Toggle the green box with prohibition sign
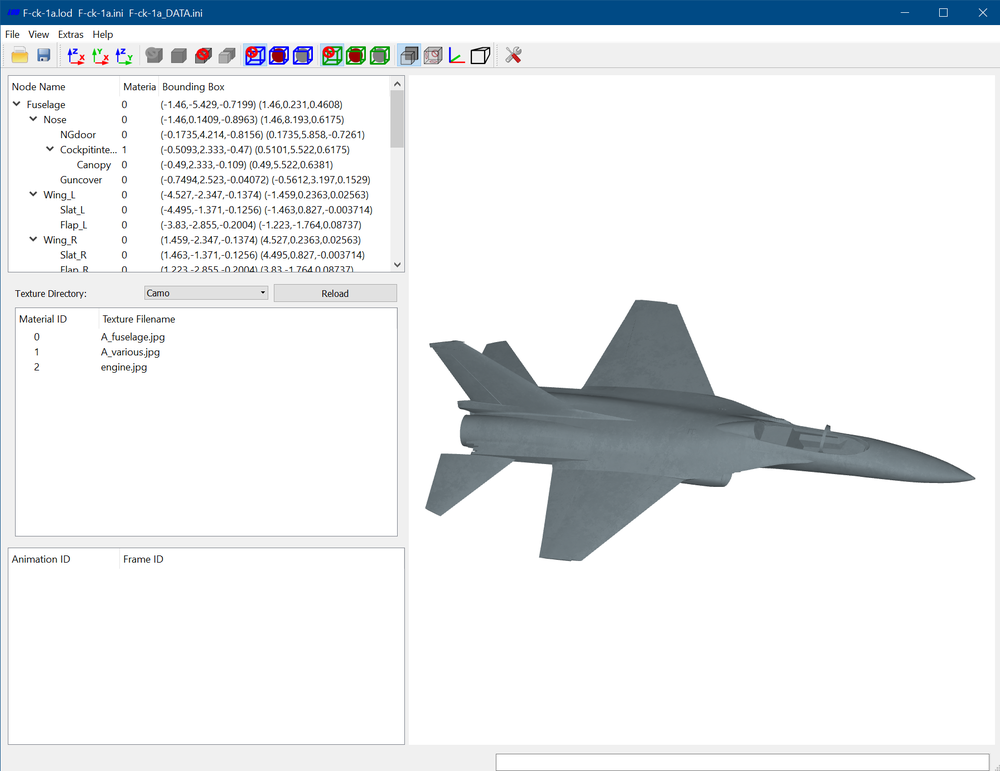Viewport: 1000px width, 771px height. [x=332, y=55]
